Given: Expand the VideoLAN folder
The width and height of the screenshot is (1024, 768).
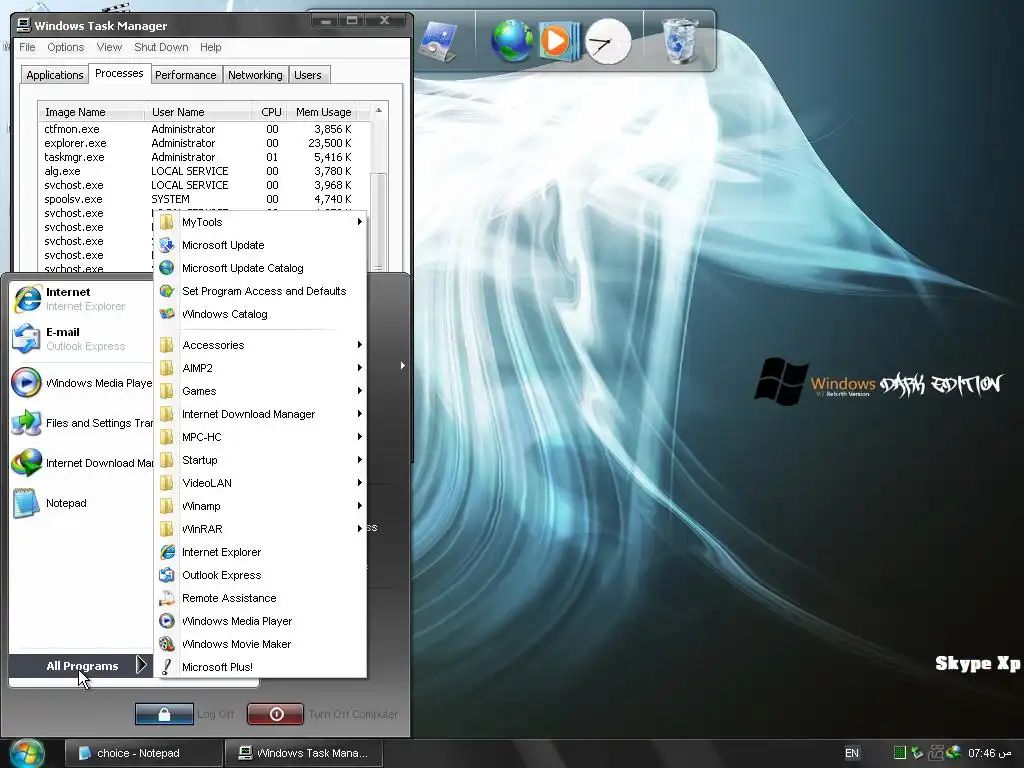Looking at the screenshot, I should pos(261,483).
